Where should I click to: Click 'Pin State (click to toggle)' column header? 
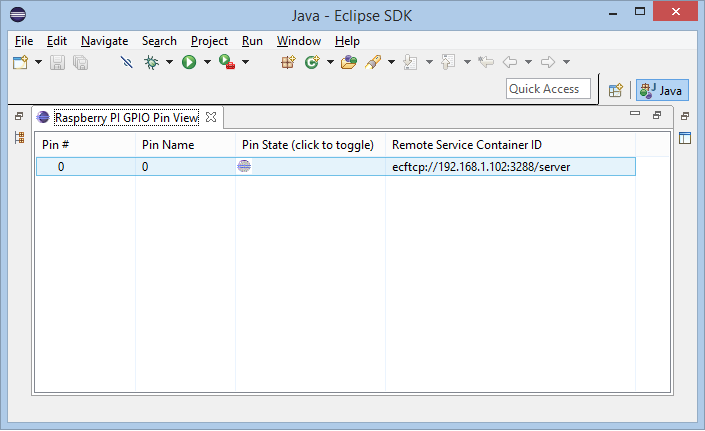[310, 145]
